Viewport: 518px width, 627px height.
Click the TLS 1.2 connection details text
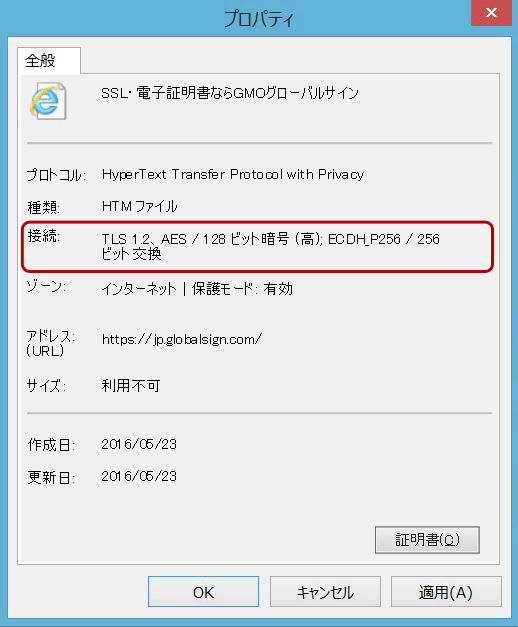pyautogui.click(x=270, y=246)
